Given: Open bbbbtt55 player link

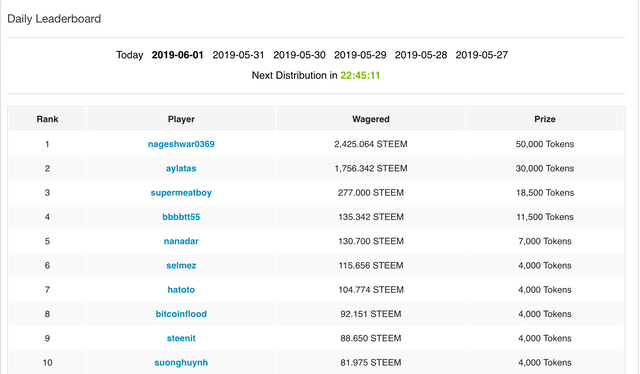Looking at the screenshot, I should [x=181, y=217].
